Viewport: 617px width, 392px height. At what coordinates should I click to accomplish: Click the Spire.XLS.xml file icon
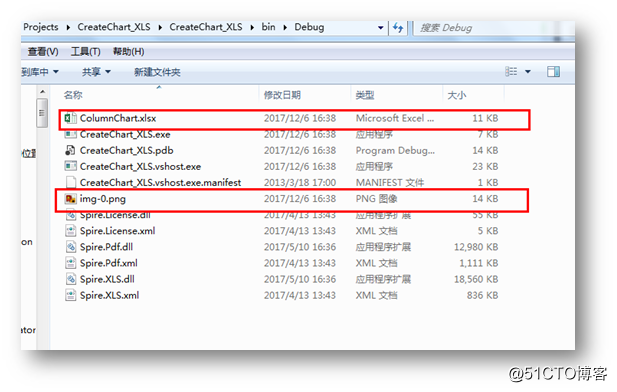pyautogui.click(x=70, y=296)
